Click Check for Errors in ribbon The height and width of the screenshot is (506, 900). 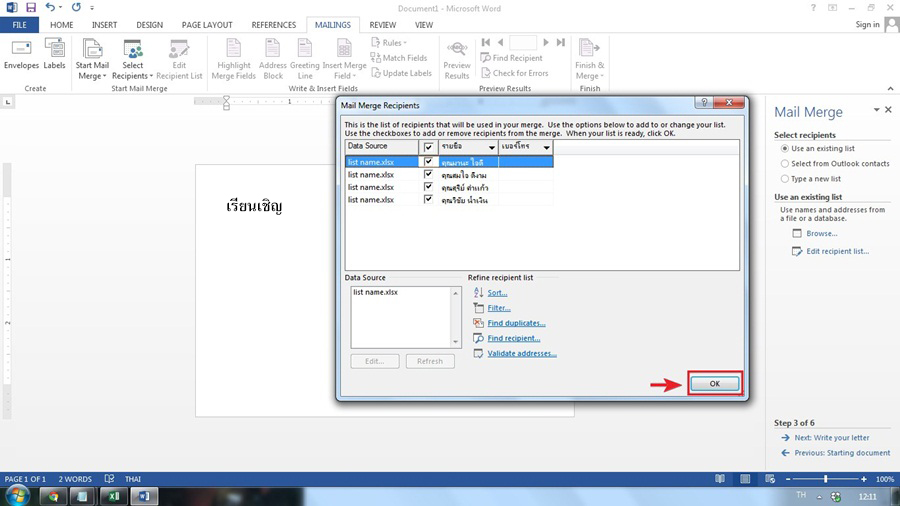514,73
